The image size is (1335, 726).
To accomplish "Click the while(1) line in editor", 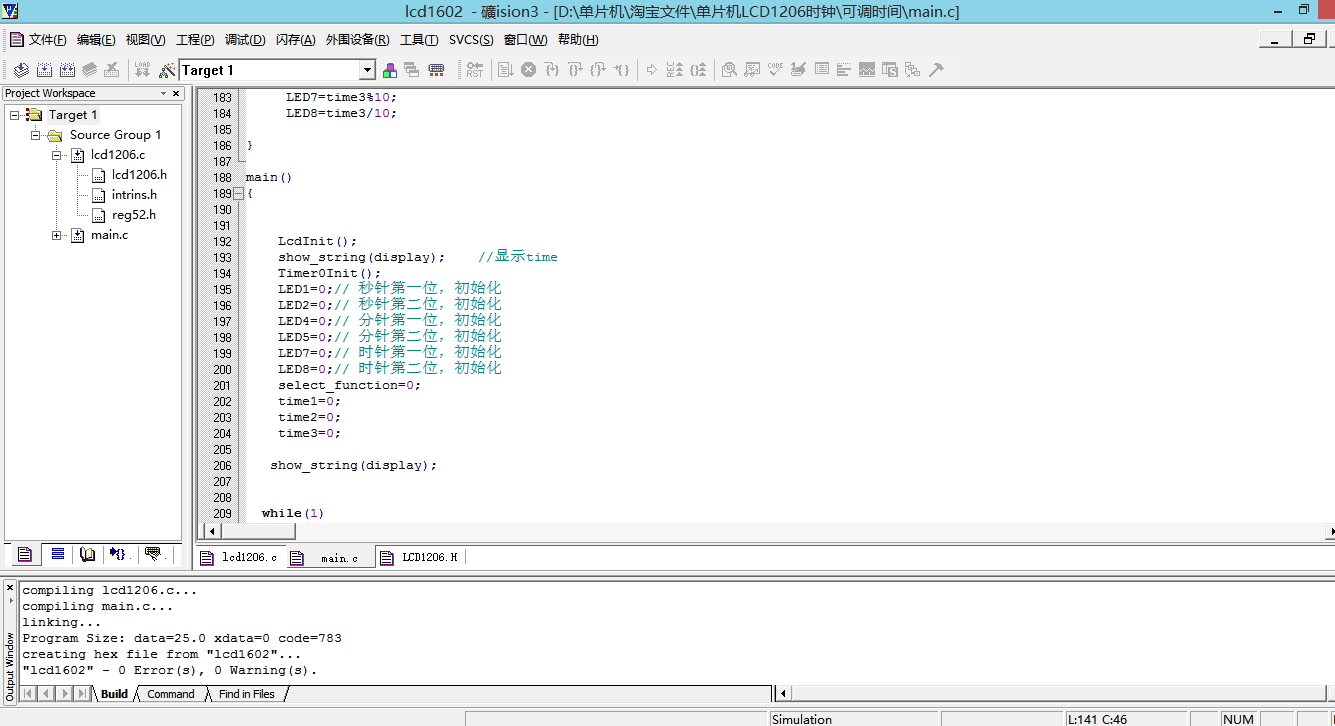I will [x=293, y=514].
